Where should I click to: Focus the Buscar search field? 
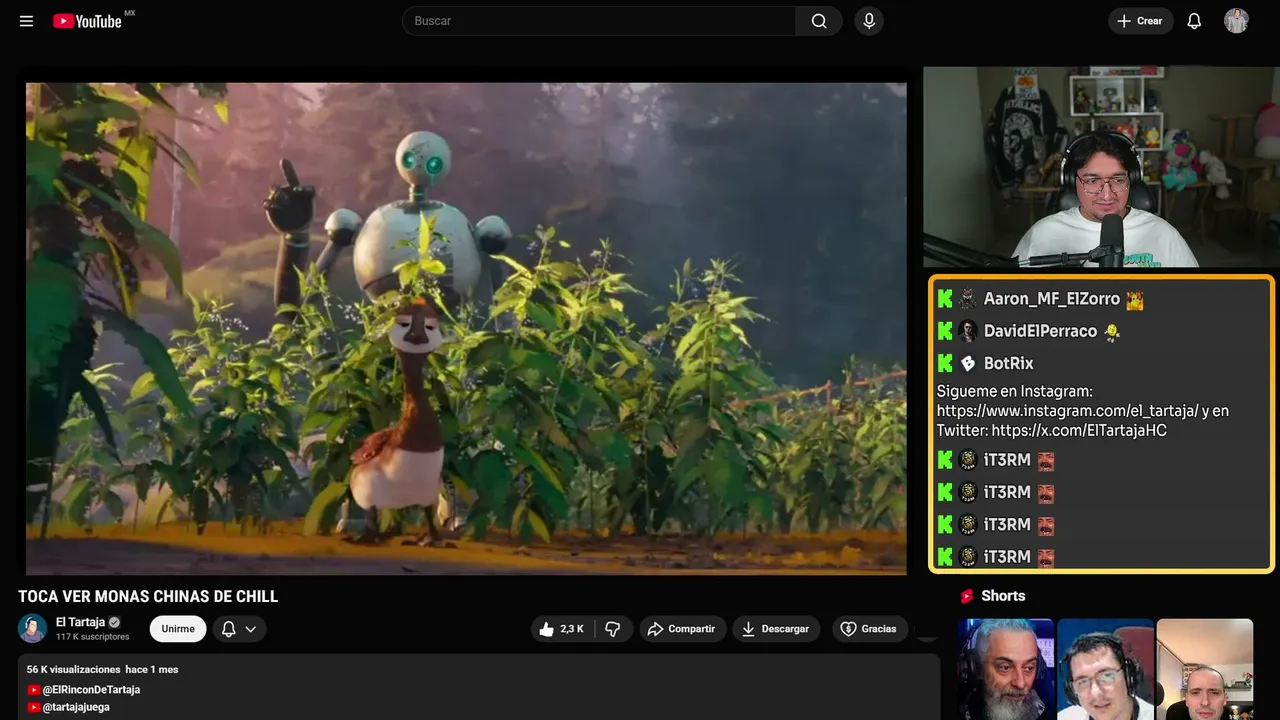(599, 21)
